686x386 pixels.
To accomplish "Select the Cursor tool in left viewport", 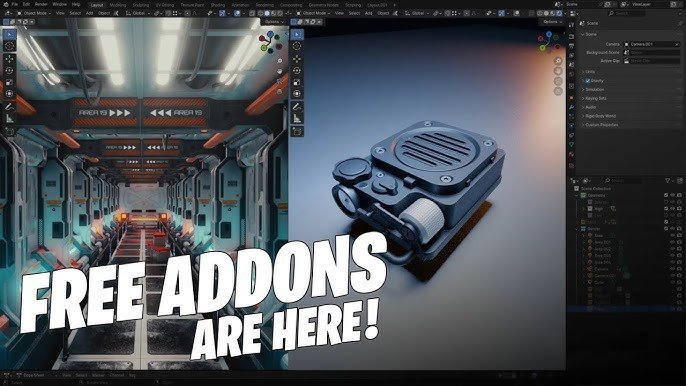I will [9, 46].
